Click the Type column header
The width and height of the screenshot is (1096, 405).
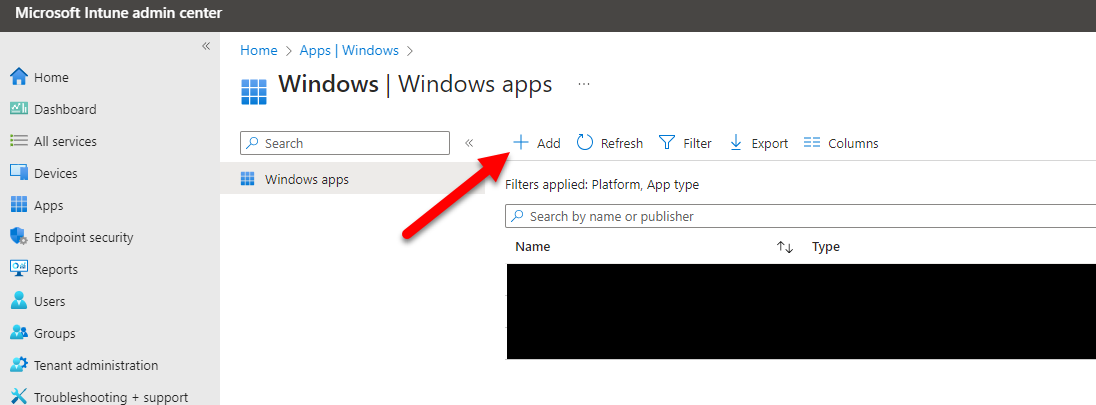tap(825, 247)
